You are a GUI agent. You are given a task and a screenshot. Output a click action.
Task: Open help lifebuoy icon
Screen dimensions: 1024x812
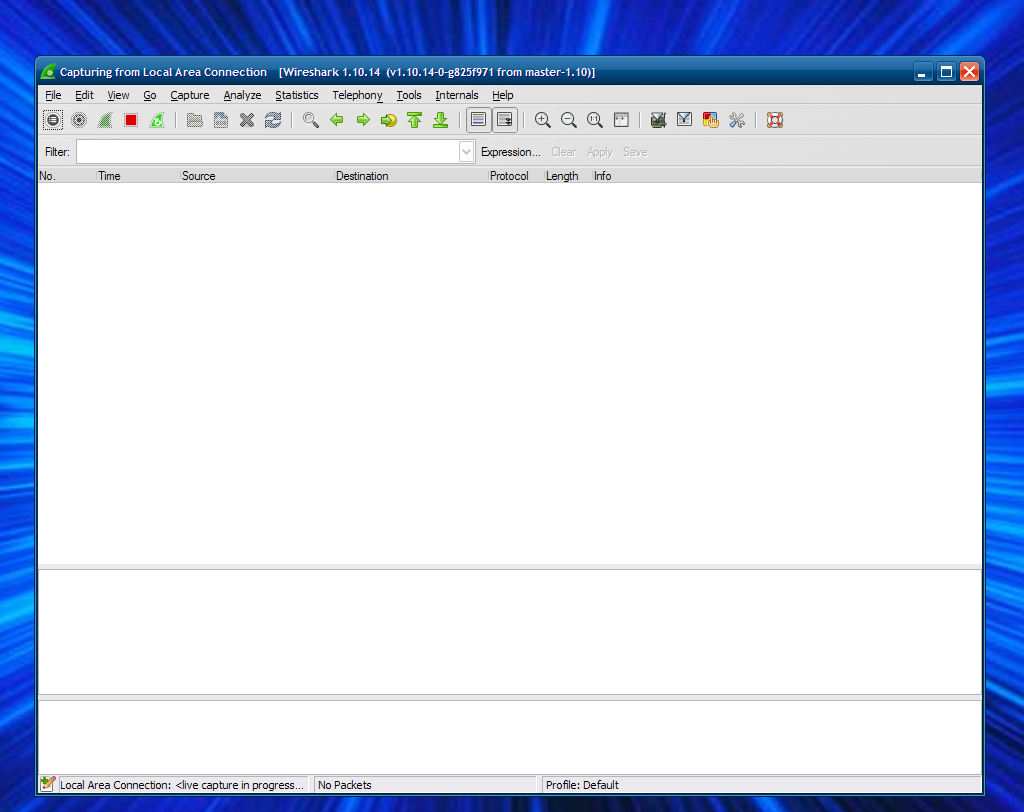point(775,120)
